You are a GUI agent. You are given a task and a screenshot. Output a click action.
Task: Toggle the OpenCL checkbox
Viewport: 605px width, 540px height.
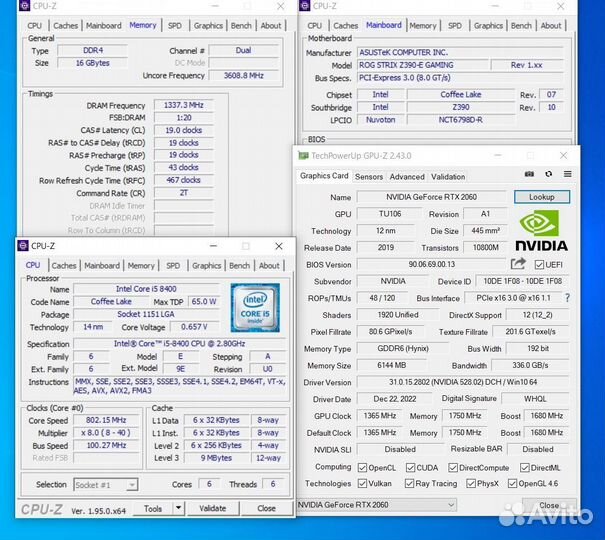[x=362, y=468]
